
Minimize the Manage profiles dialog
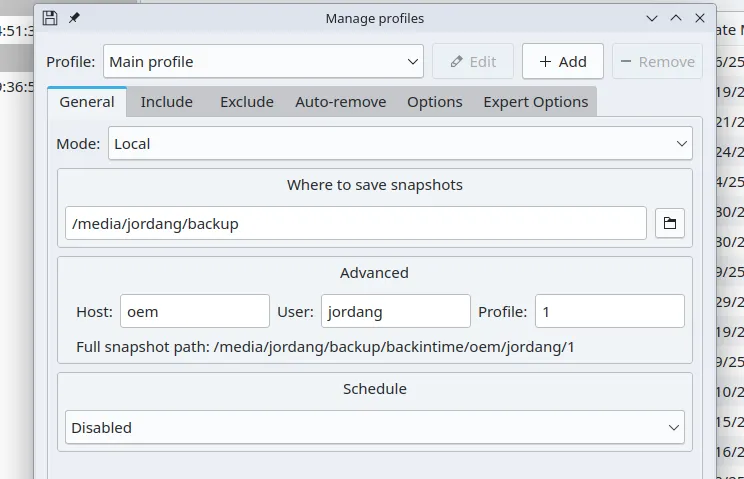point(652,18)
